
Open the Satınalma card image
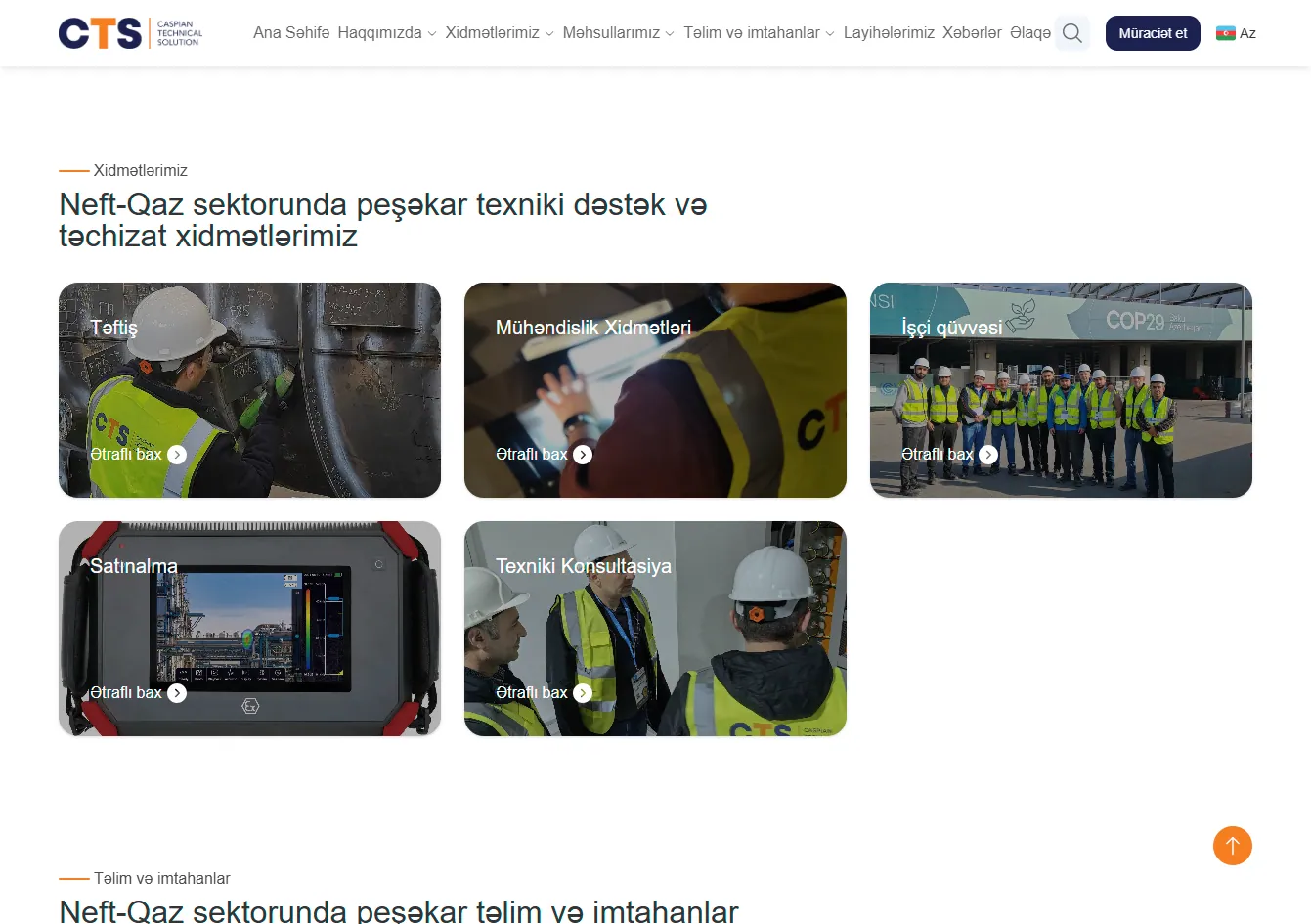click(x=249, y=629)
